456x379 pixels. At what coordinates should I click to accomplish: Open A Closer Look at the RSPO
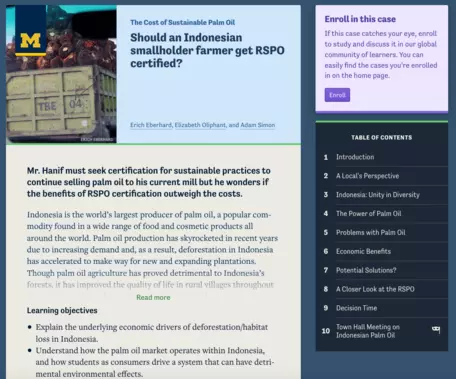pos(382,289)
